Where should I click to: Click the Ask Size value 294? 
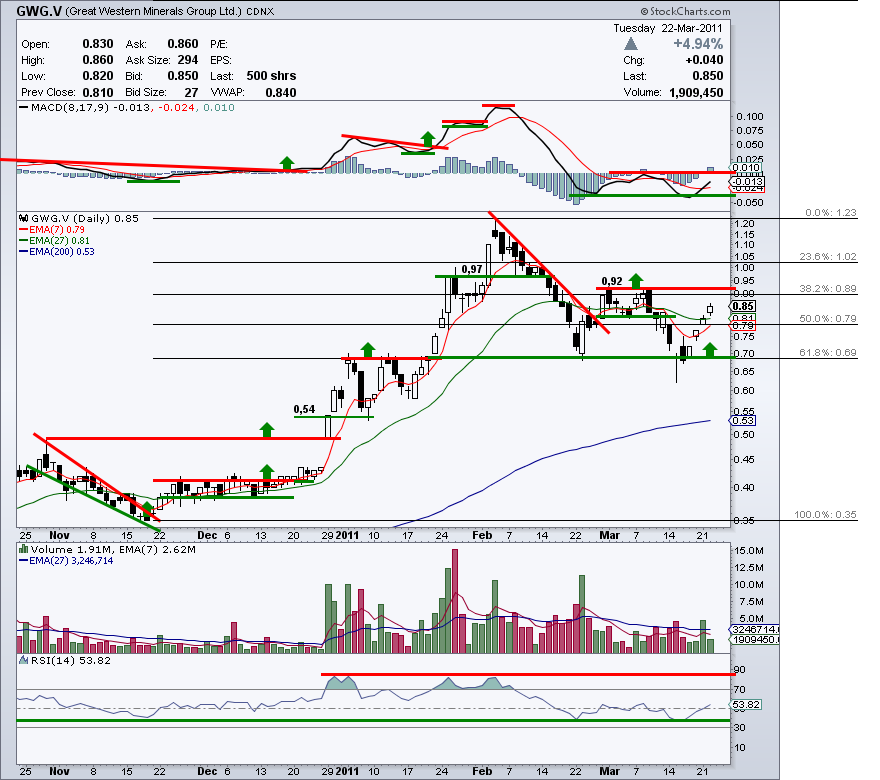point(188,60)
